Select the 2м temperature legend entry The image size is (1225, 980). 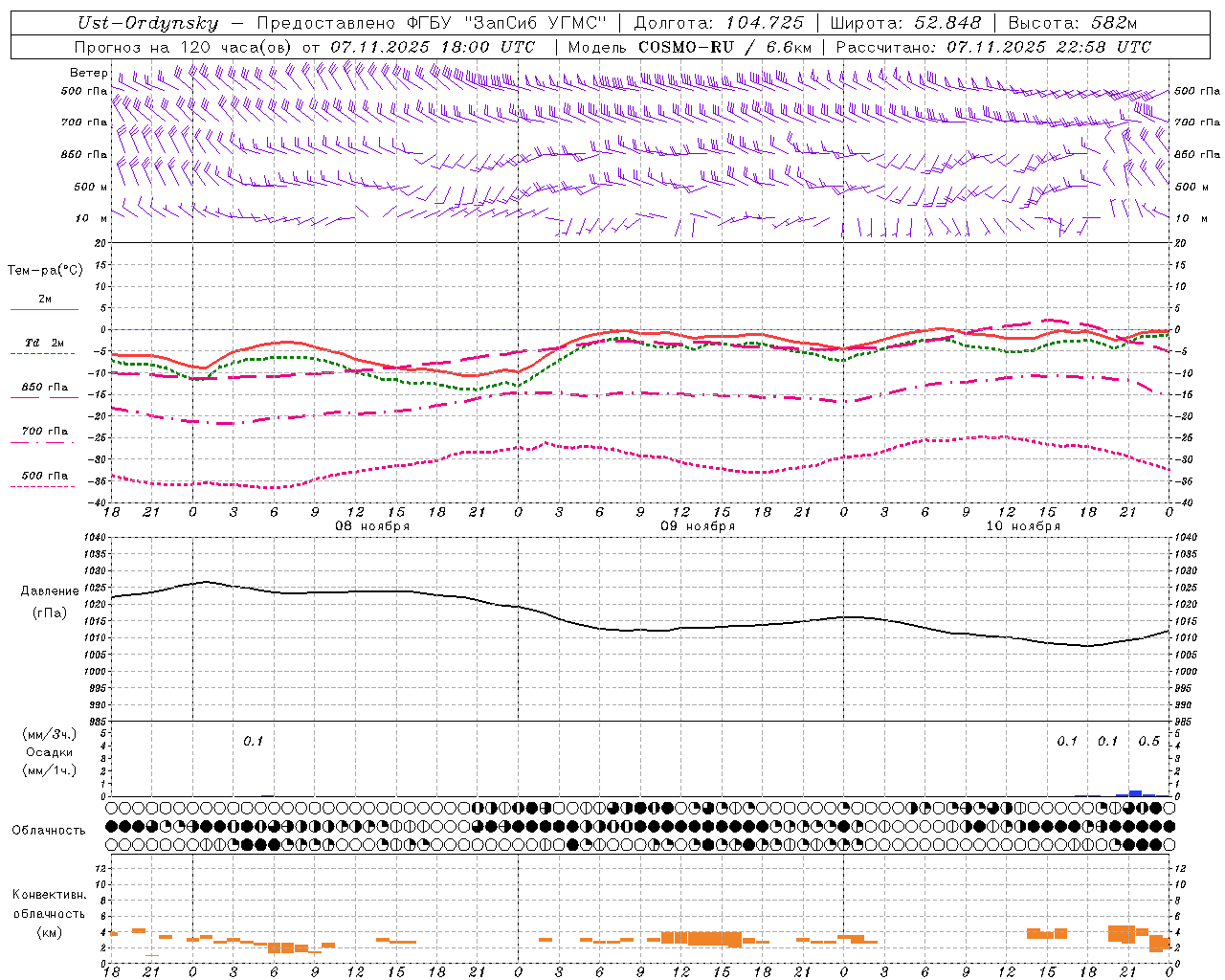pos(45,300)
